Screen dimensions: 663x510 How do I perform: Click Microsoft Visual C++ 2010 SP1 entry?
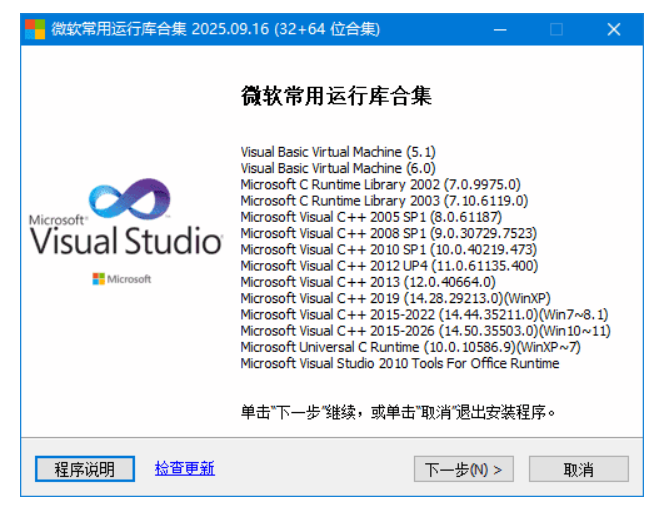(388, 250)
